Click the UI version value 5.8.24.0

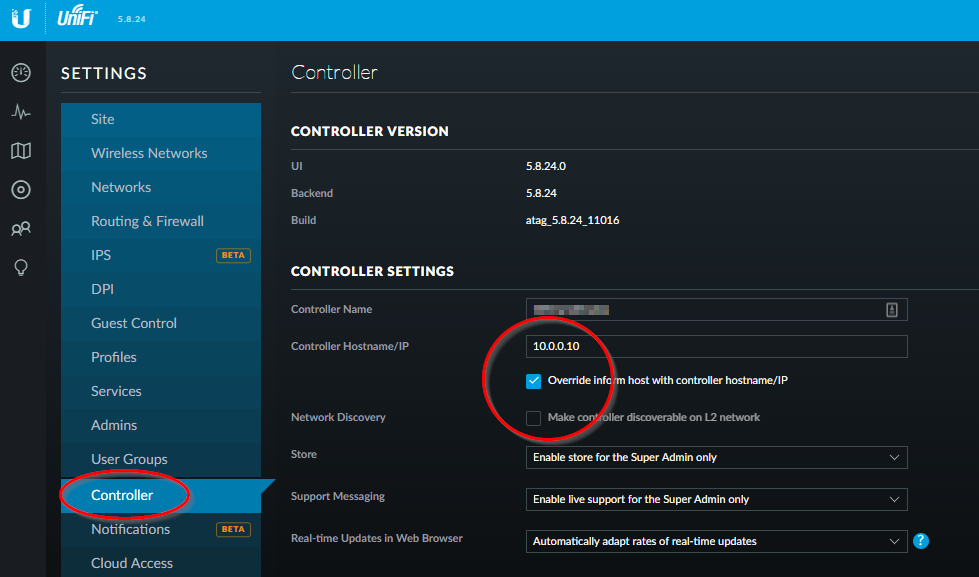pos(546,166)
